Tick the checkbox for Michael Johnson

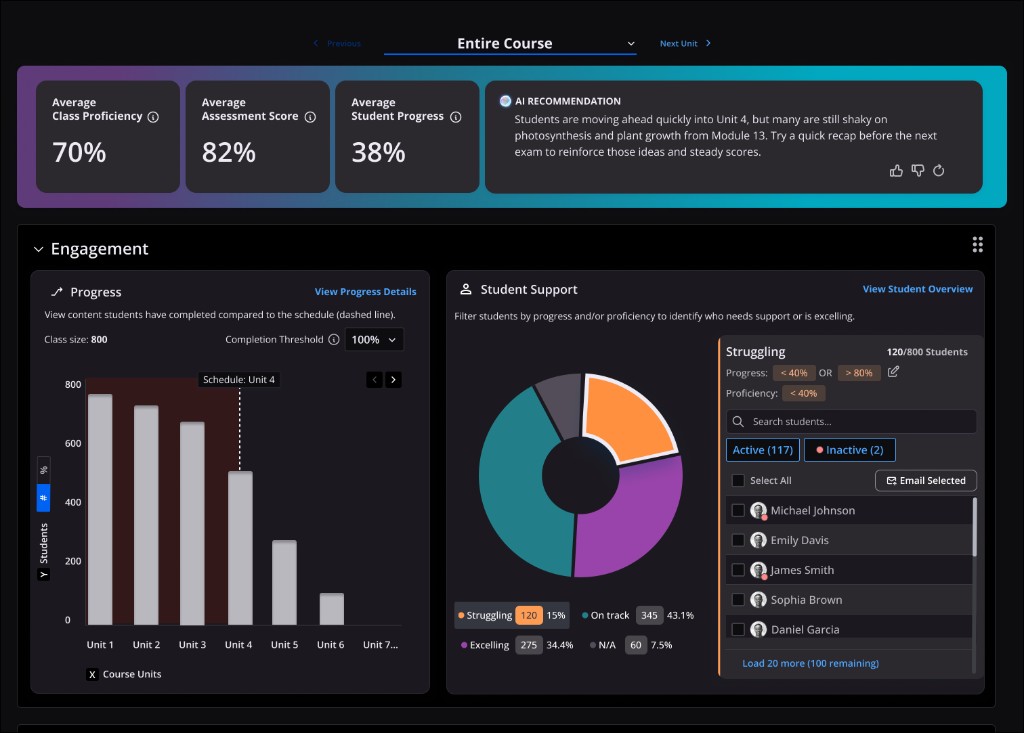(738, 510)
